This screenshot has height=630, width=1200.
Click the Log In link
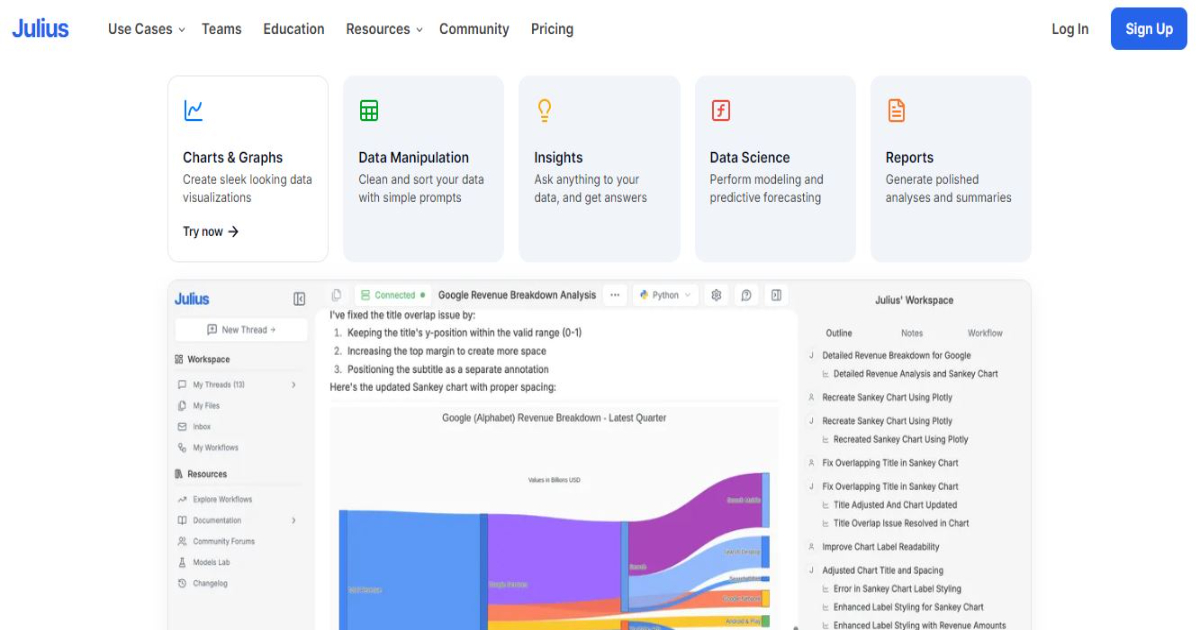1070,29
